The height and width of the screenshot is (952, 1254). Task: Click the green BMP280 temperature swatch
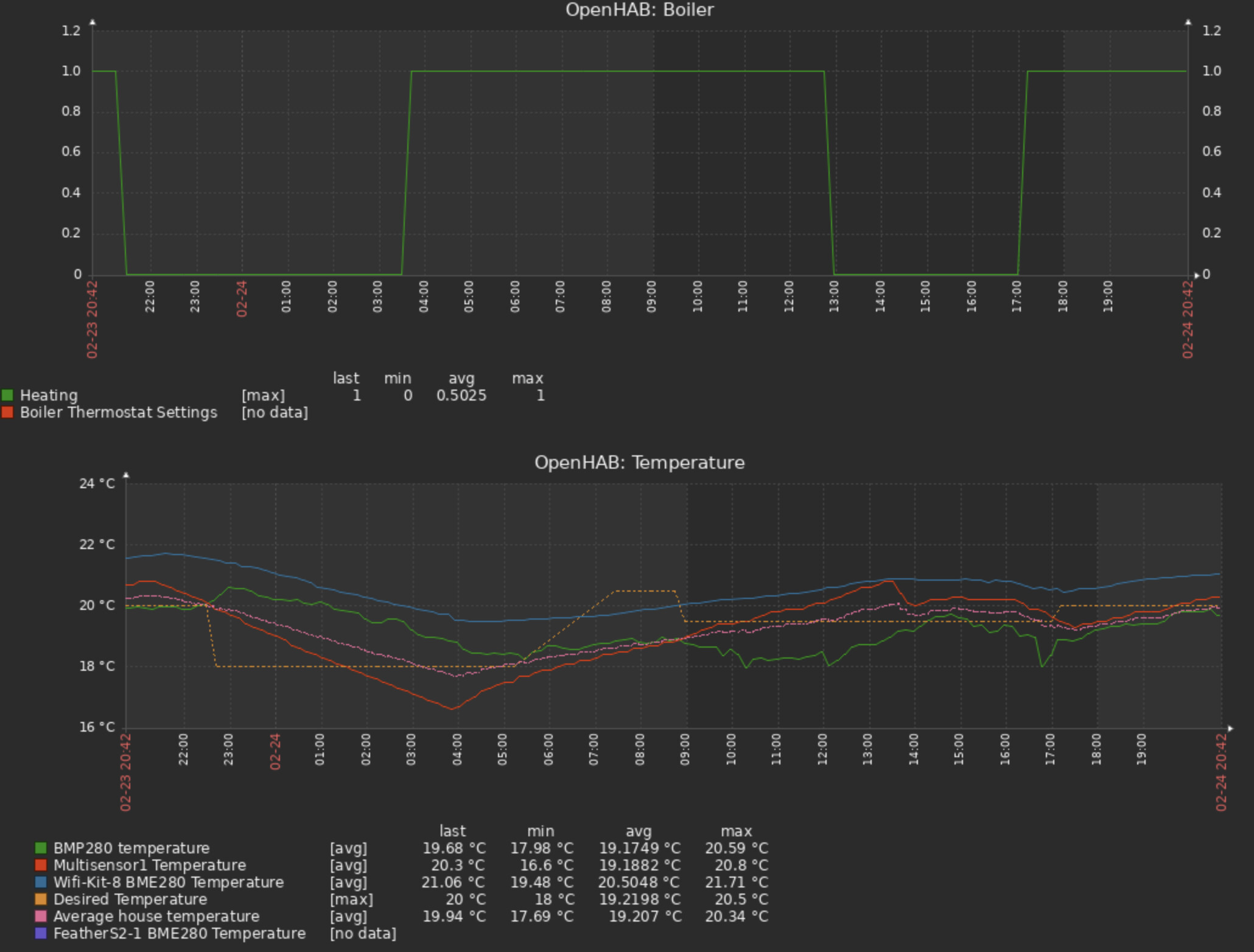click(x=41, y=848)
